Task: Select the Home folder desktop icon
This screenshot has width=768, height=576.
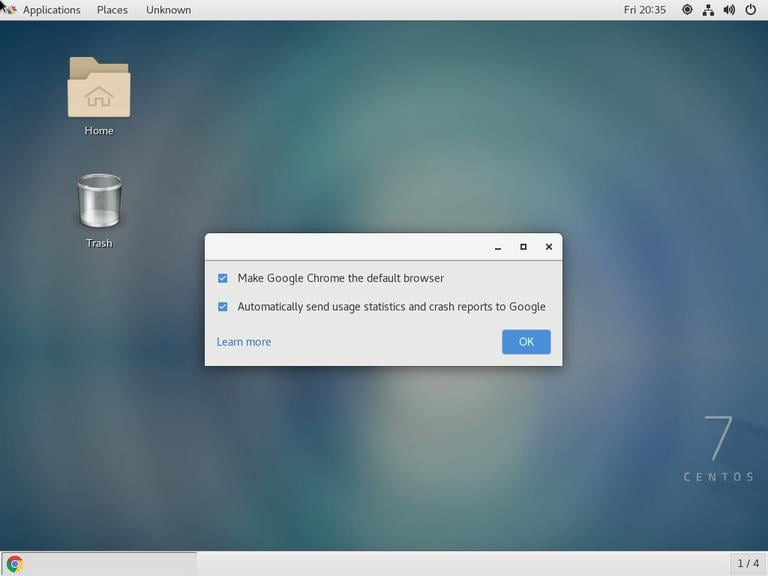Action: click(99, 96)
